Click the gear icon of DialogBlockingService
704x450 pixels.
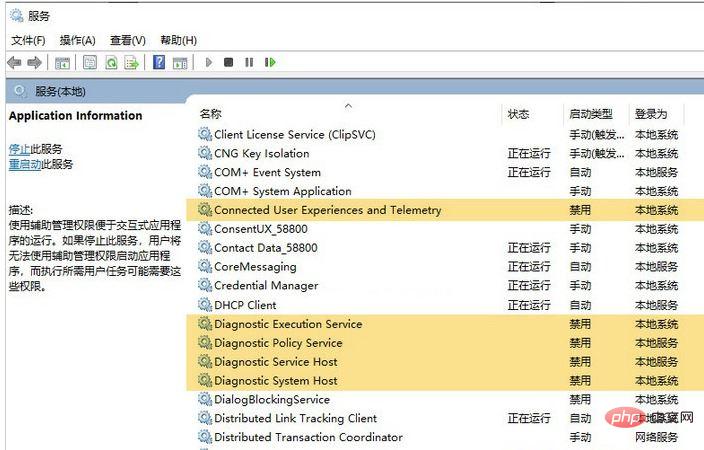(205, 399)
